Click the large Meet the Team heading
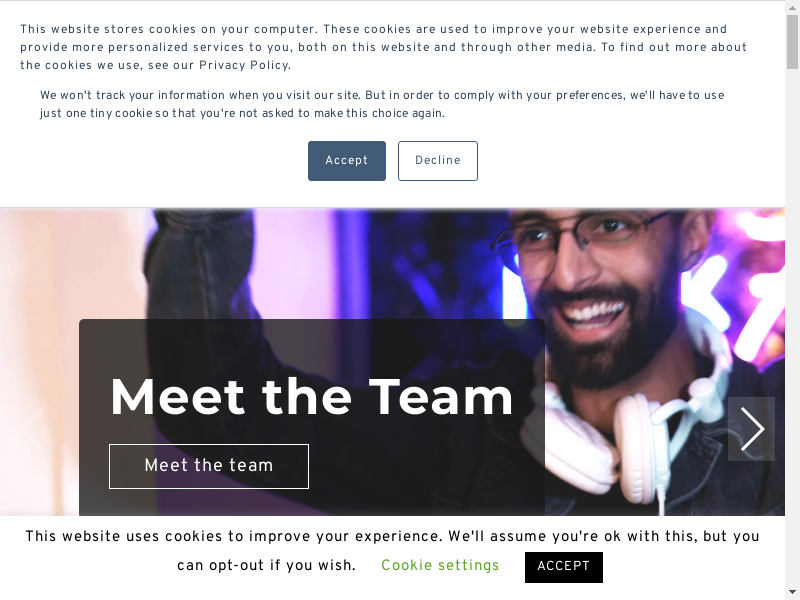The width and height of the screenshot is (800, 600). point(311,397)
